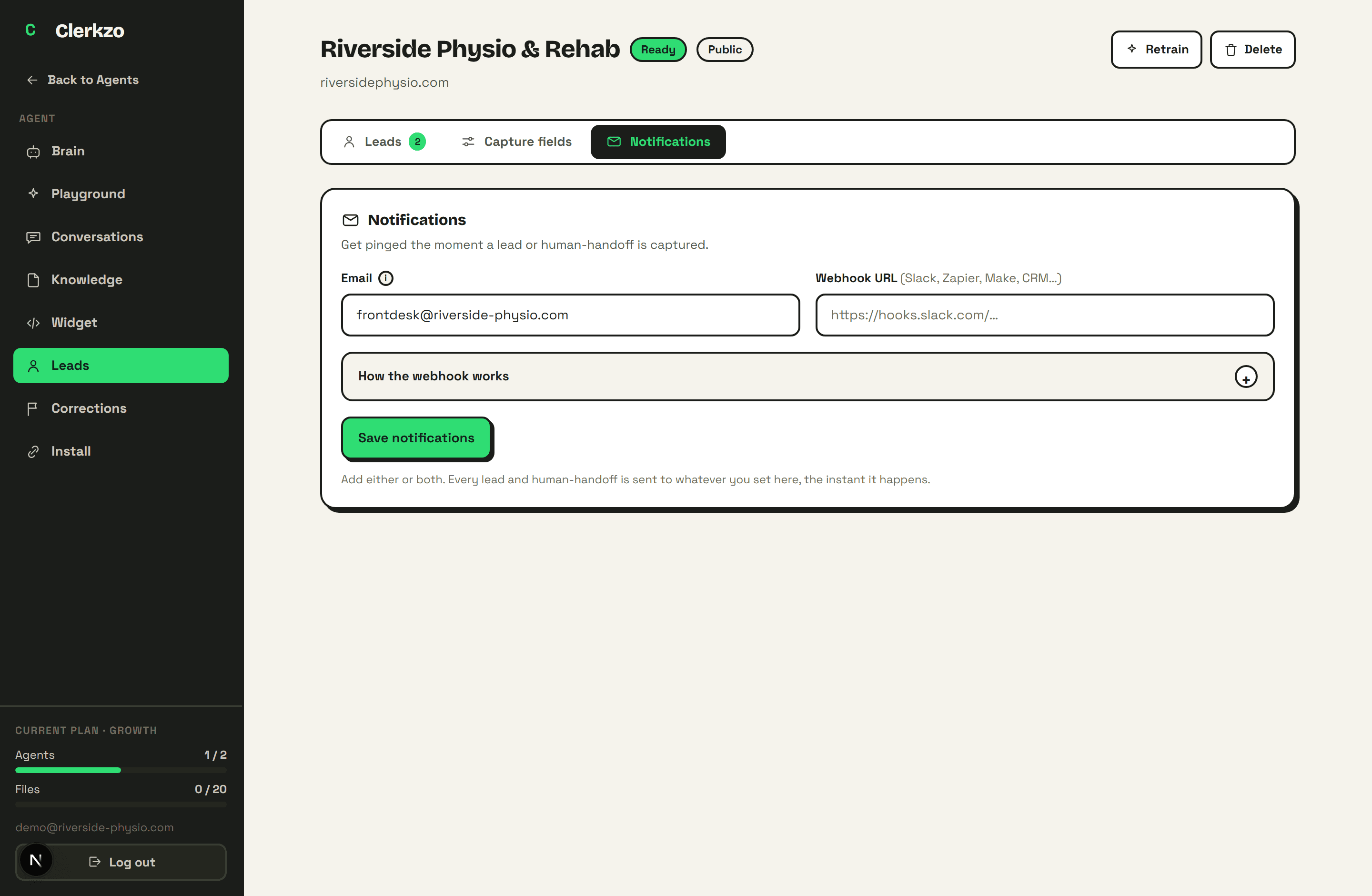The image size is (1372, 896).
Task: Click the envelope icon on Notifications tab
Action: click(614, 142)
